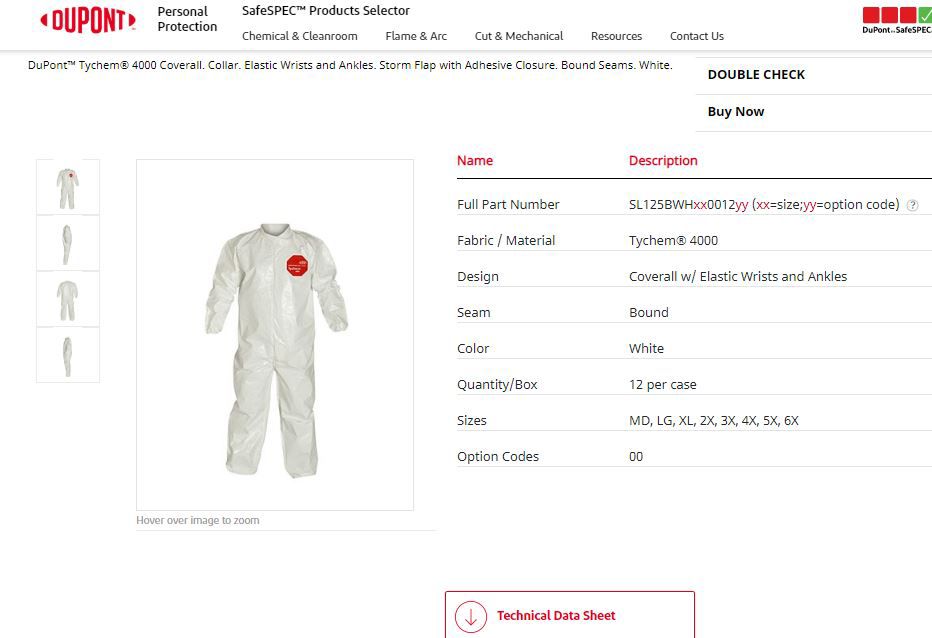Image resolution: width=932 pixels, height=638 pixels.
Task: Click the Personal Protection link
Action: pyautogui.click(x=187, y=19)
